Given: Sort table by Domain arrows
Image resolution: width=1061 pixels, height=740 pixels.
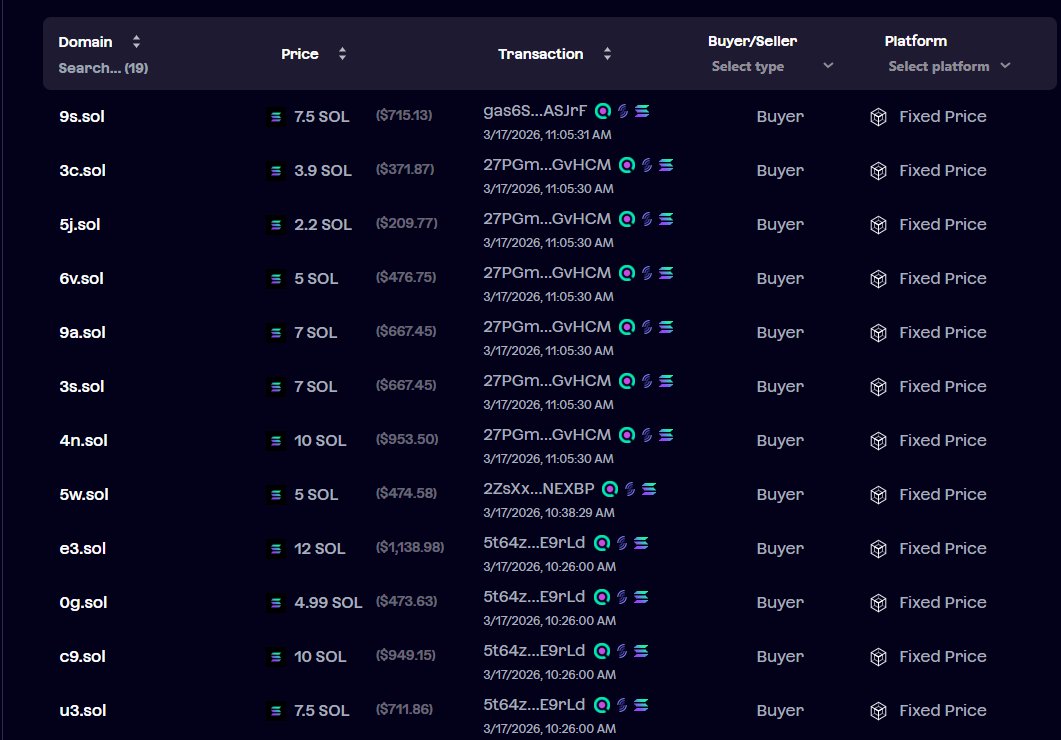Looking at the screenshot, I should pyautogui.click(x=137, y=42).
